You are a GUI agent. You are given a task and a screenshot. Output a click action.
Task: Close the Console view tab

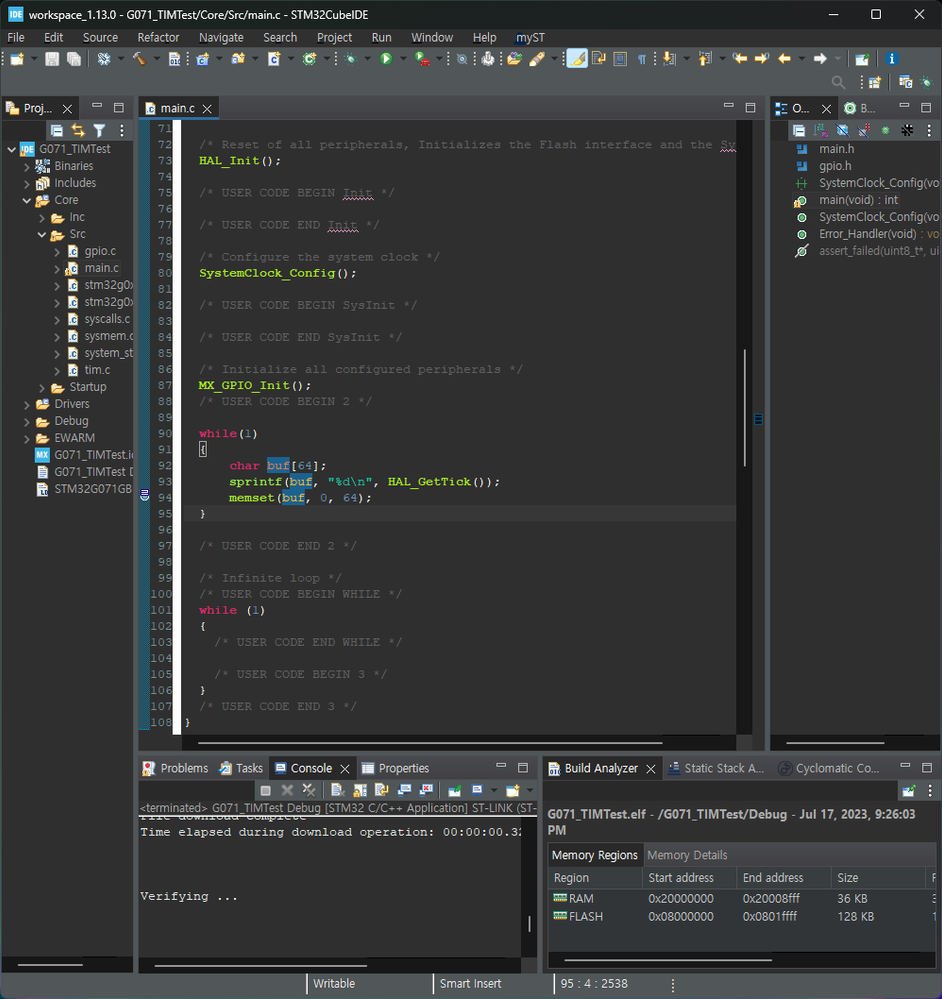pos(345,768)
